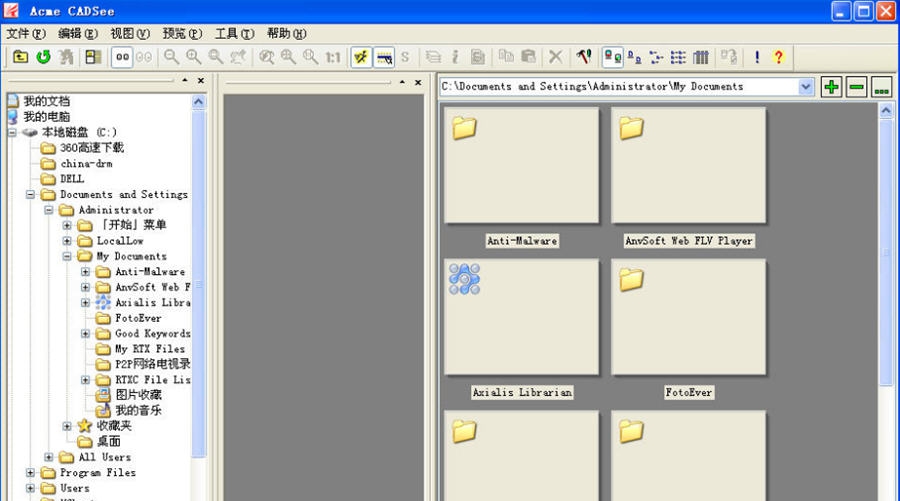Open the 工具(T) menu
900x501 pixels.
(235, 33)
